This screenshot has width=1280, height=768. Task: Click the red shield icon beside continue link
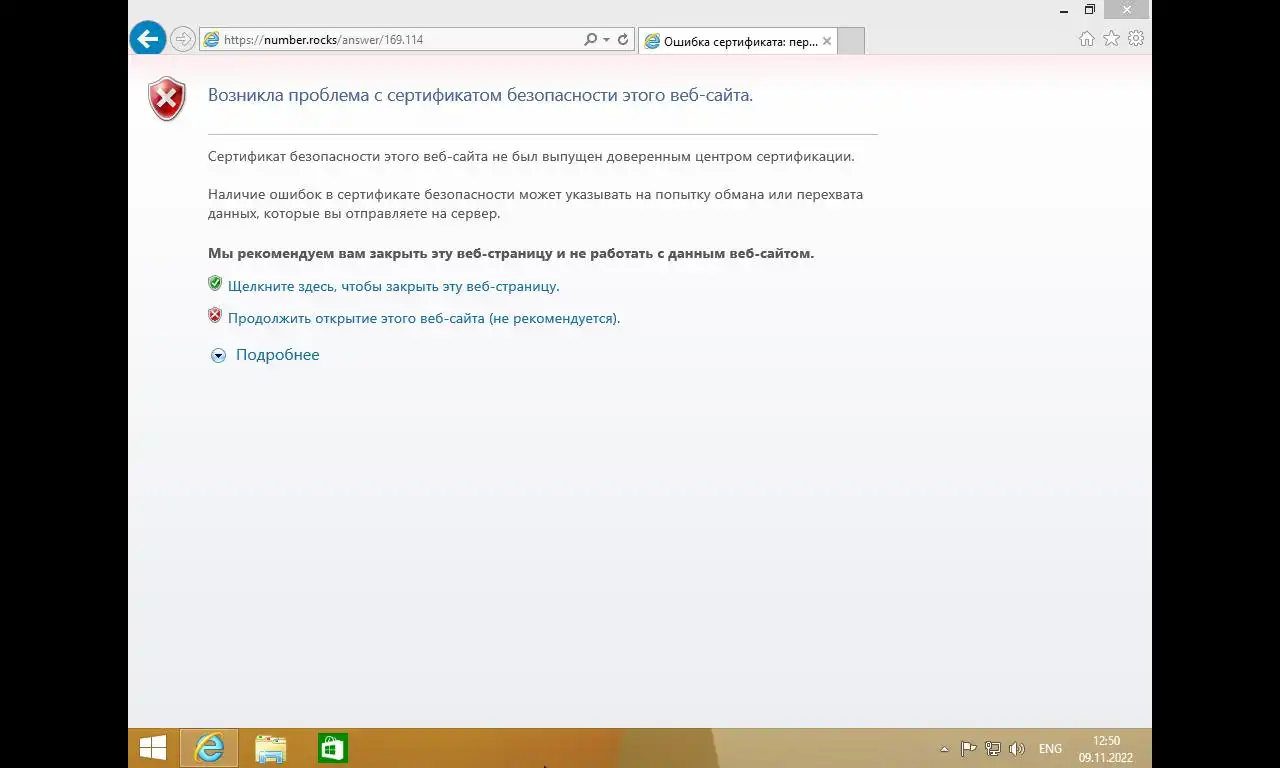click(215, 316)
